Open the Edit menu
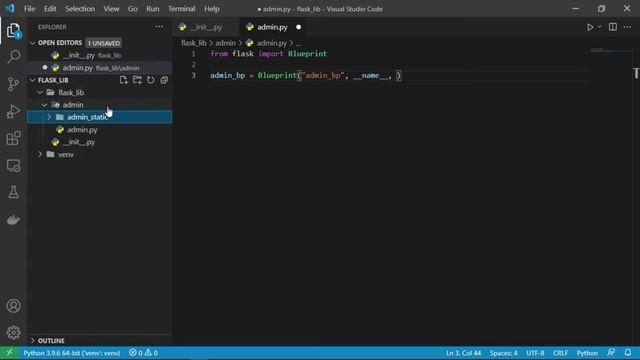Screen dimensions: 640x360 click(x=50, y=9)
